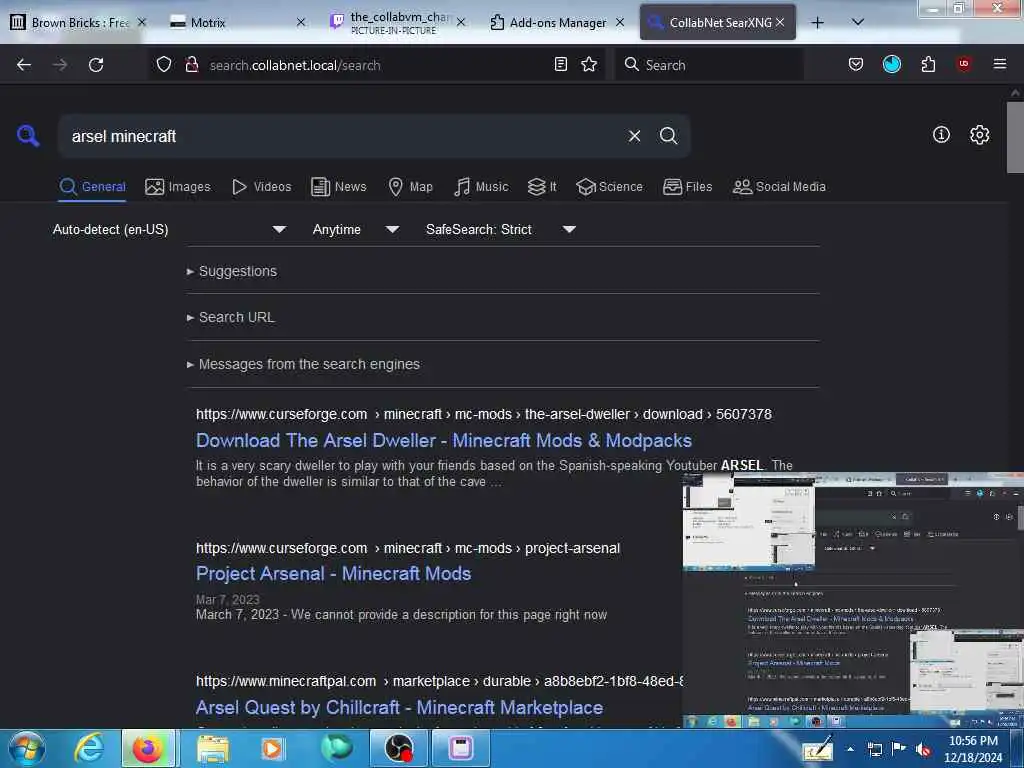Clear the search query with X
This screenshot has height=768, width=1024.
[x=634, y=136]
